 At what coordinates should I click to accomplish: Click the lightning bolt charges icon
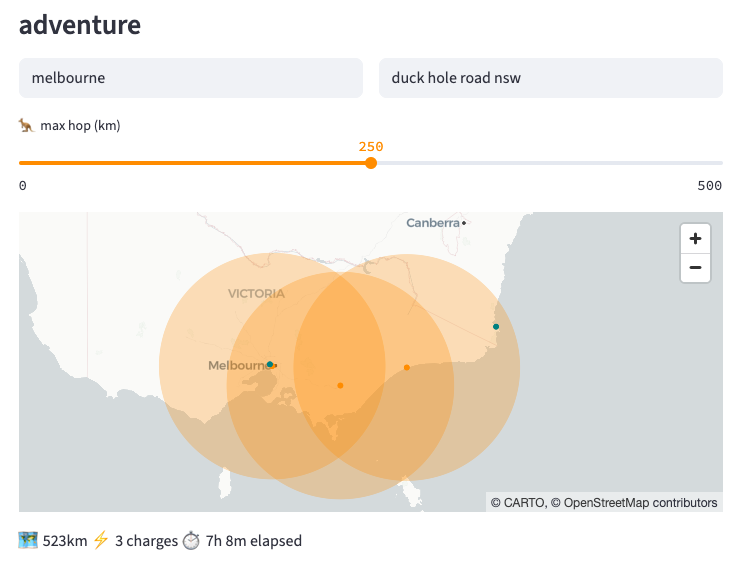tap(101, 540)
